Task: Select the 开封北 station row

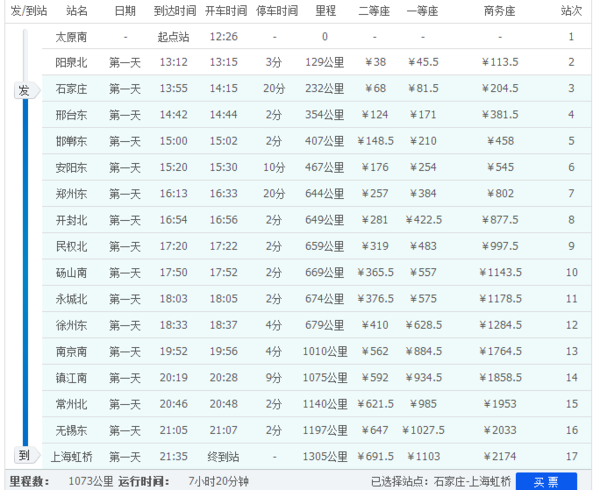Action: (x=316, y=220)
